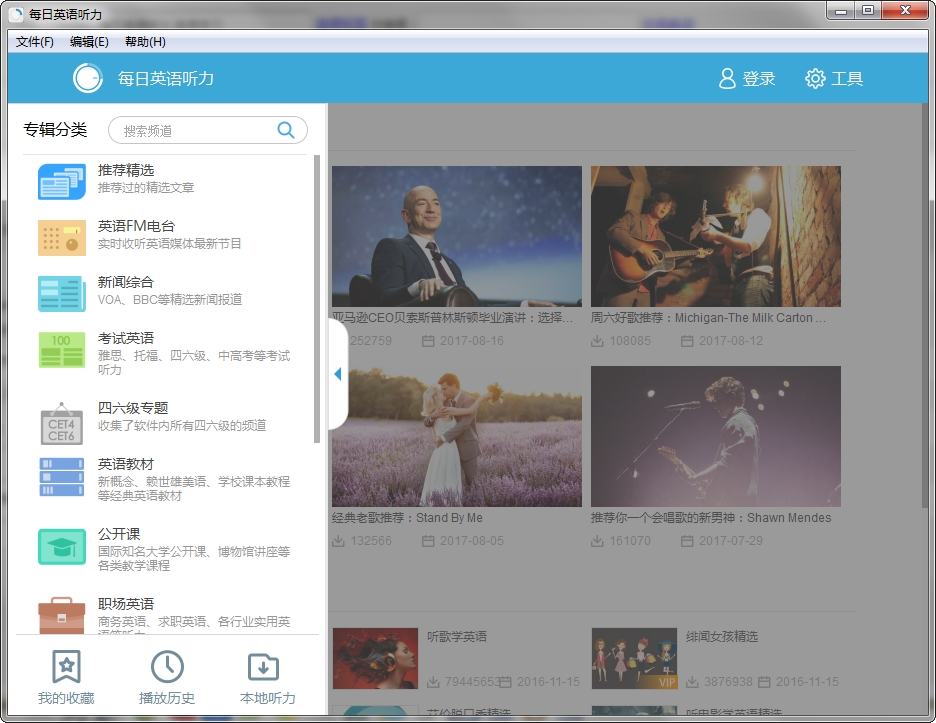
Task: Open 播放历史 clock icon
Action: pyautogui.click(x=167, y=667)
